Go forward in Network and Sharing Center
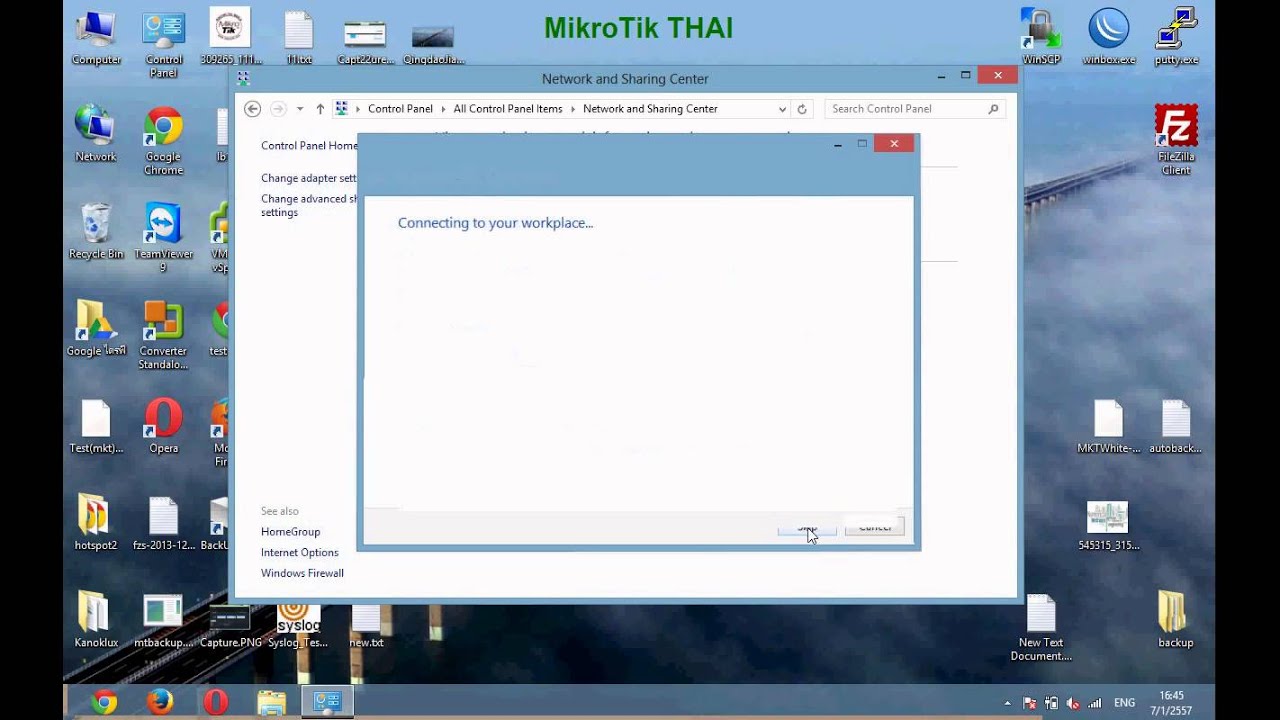The width and height of the screenshot is (1280, 720). [279, 109]
